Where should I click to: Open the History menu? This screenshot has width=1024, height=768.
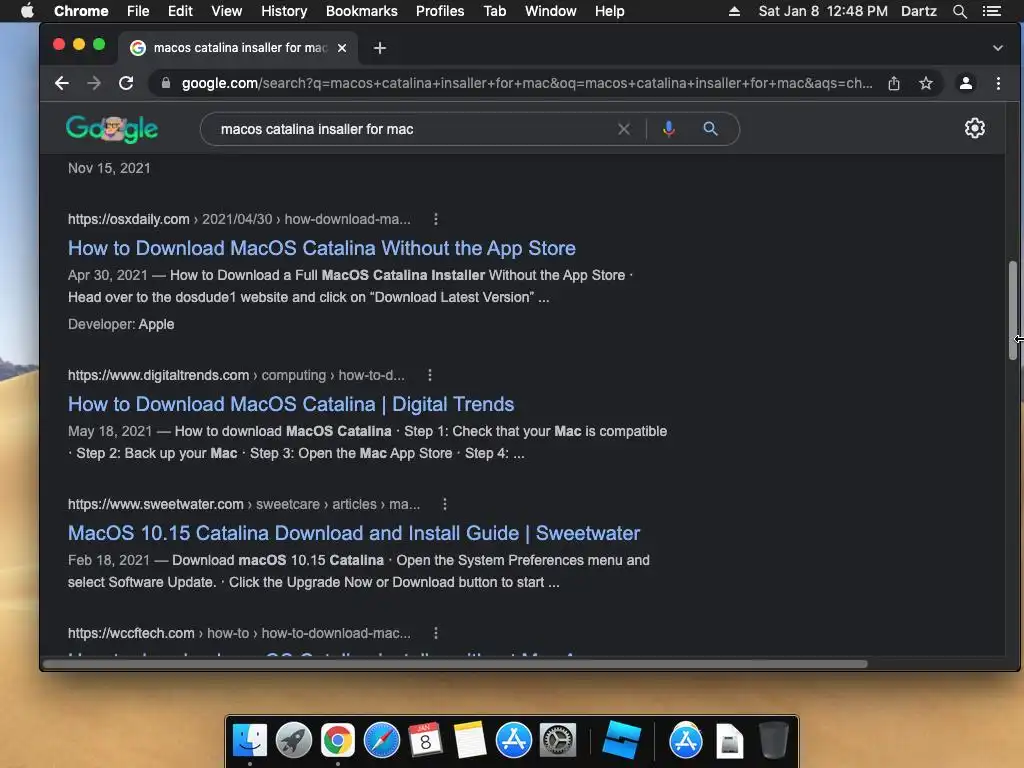coord(284,11)
